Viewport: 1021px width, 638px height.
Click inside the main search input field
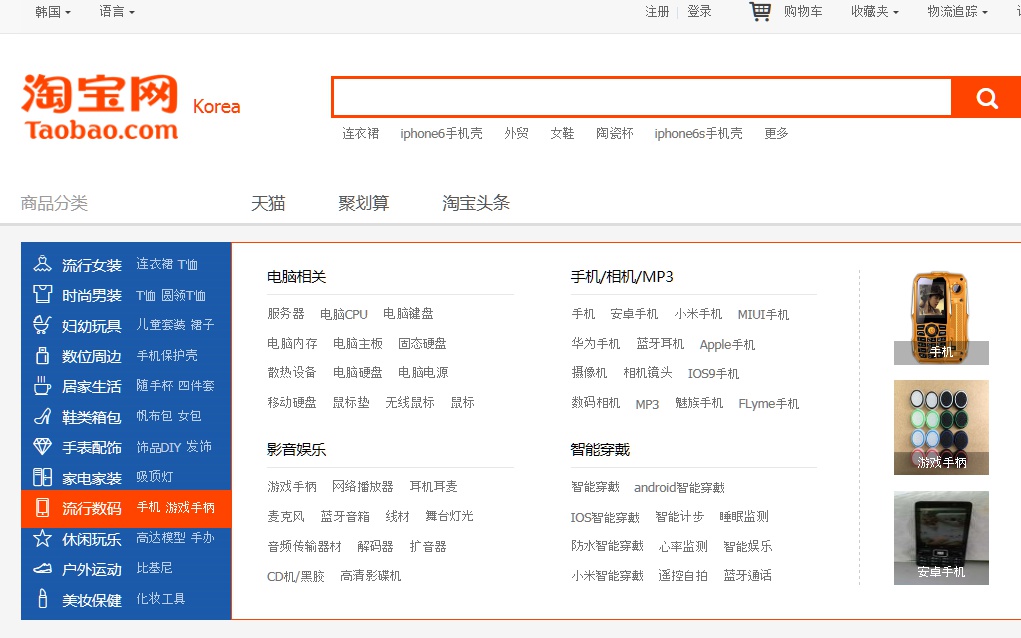point(641,98)
